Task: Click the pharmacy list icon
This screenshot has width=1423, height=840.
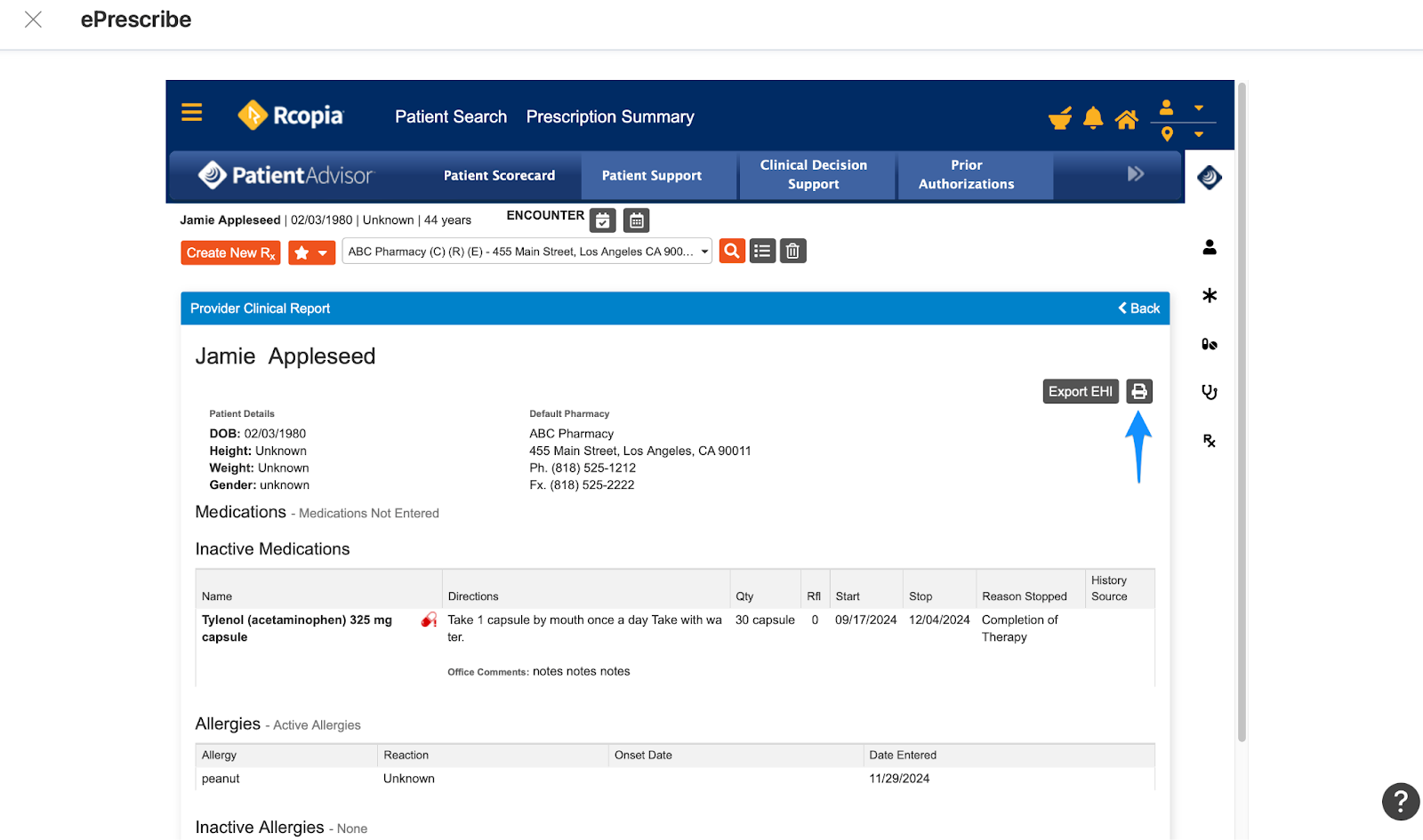Action: point(762,252)
